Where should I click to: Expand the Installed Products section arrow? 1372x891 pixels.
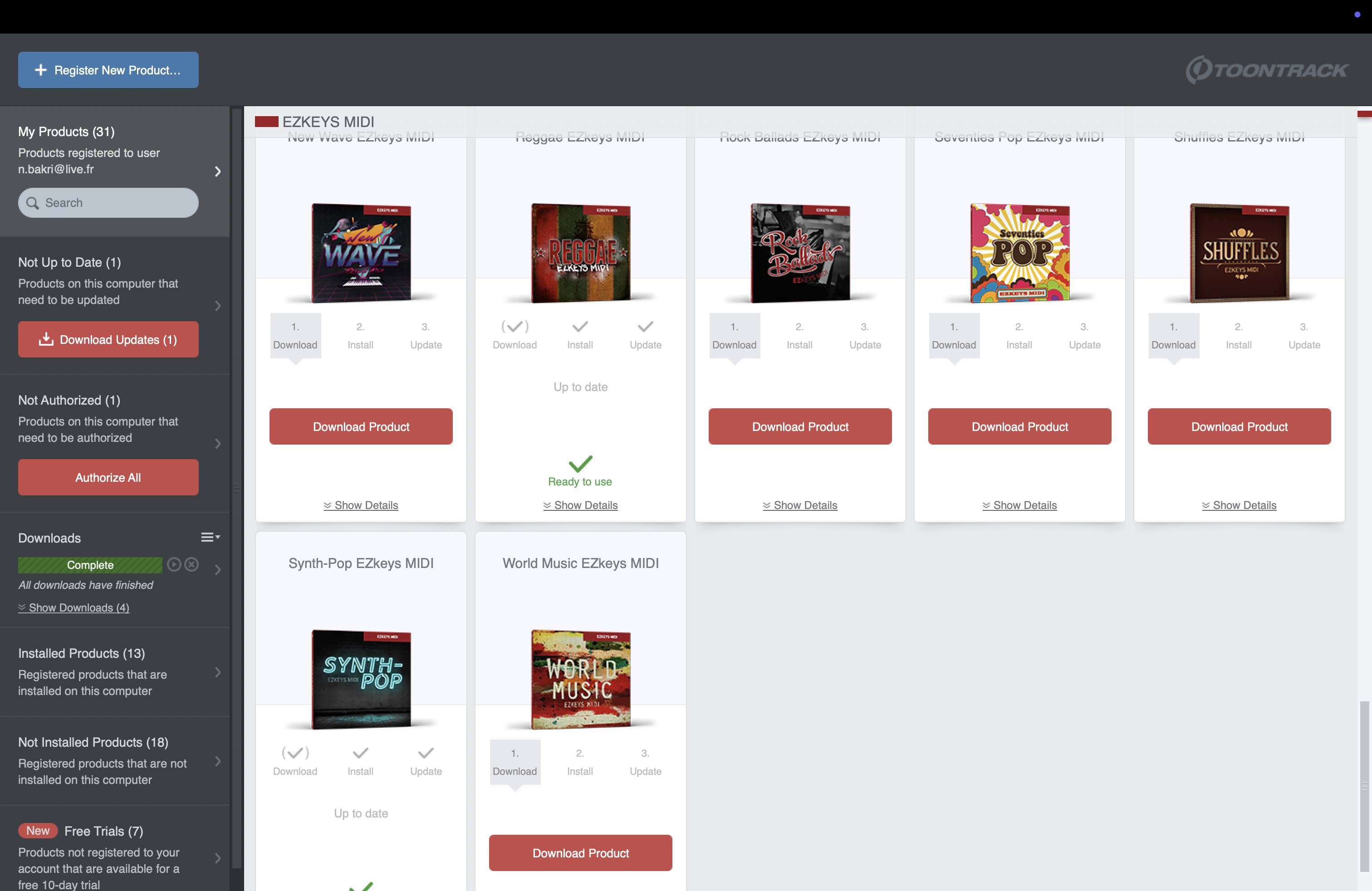(x=218, y=672)
